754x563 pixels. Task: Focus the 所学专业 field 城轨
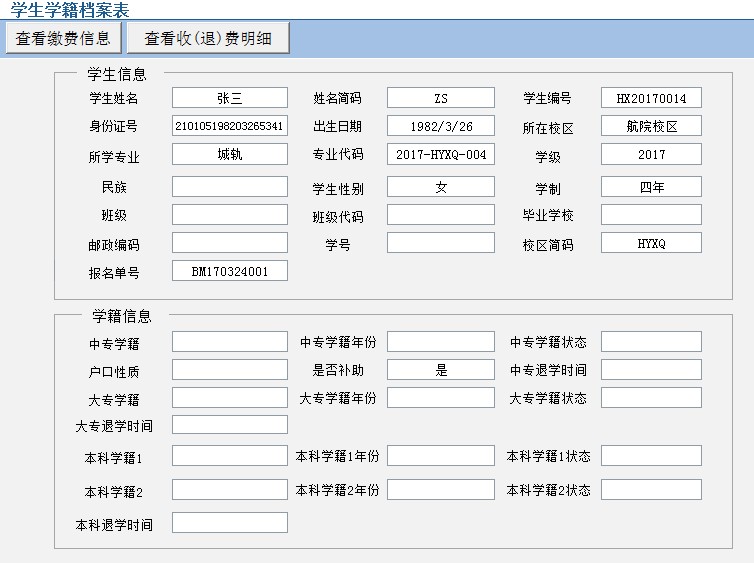230,154
